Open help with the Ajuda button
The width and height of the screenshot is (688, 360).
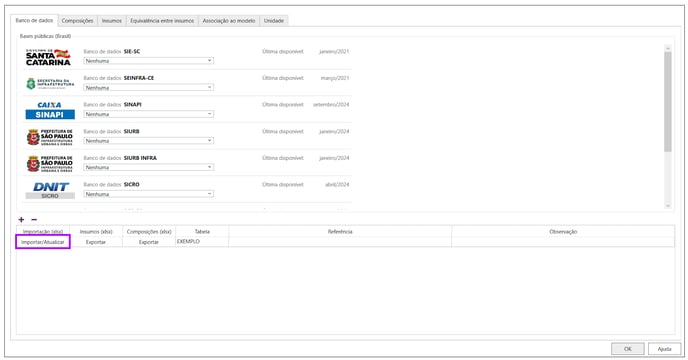(x=664, y=349)
